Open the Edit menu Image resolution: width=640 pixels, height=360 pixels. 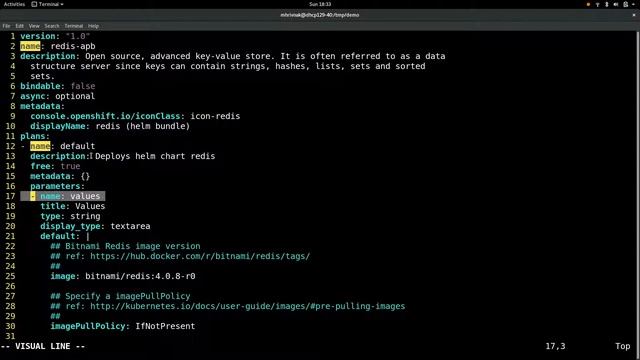point(19,26)
